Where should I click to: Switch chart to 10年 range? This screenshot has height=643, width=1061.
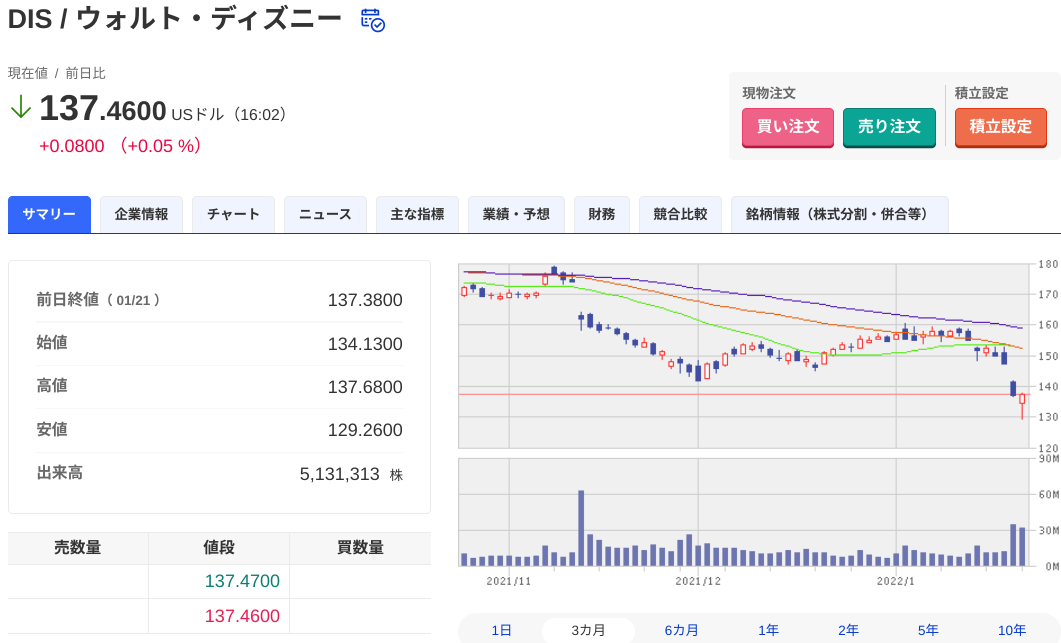coord(1012,630)
